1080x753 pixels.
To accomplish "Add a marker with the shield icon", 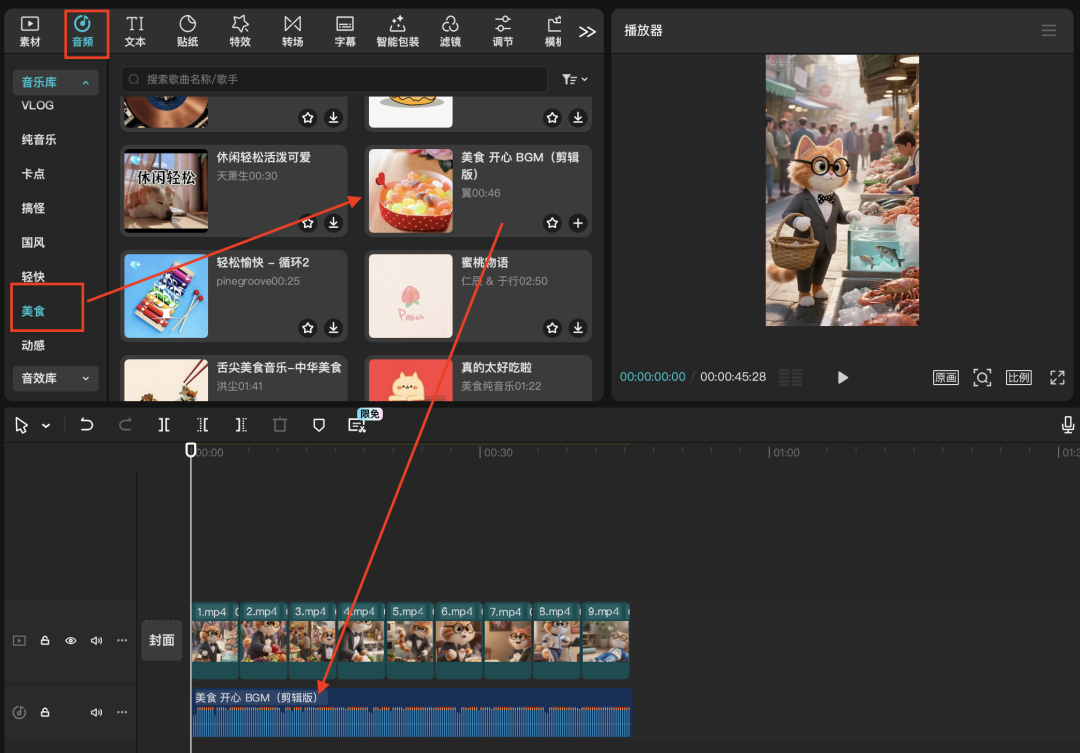I will (x=319, y=425).
